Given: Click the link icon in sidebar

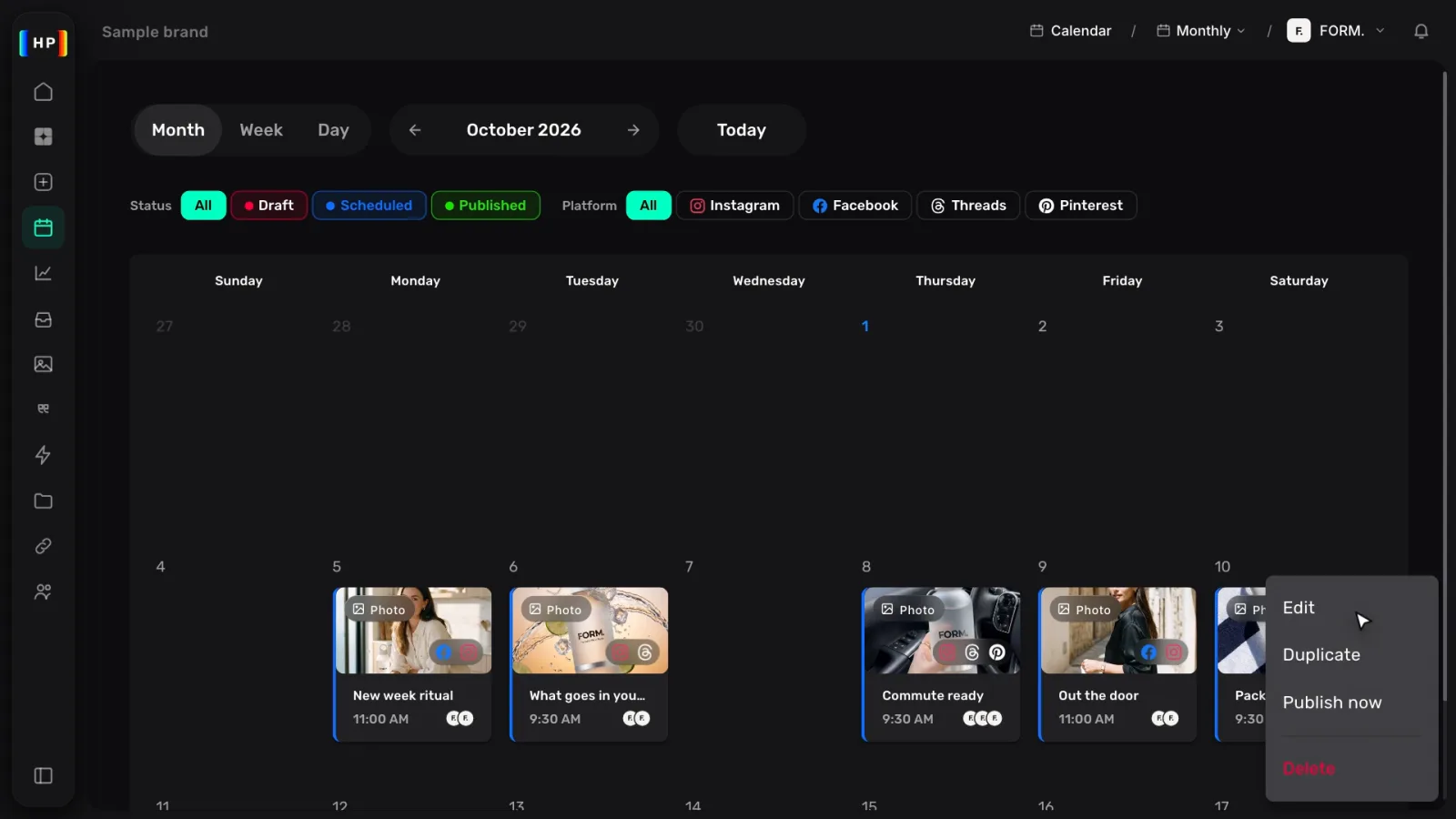Looking at the screenshot, I should 43,546.
